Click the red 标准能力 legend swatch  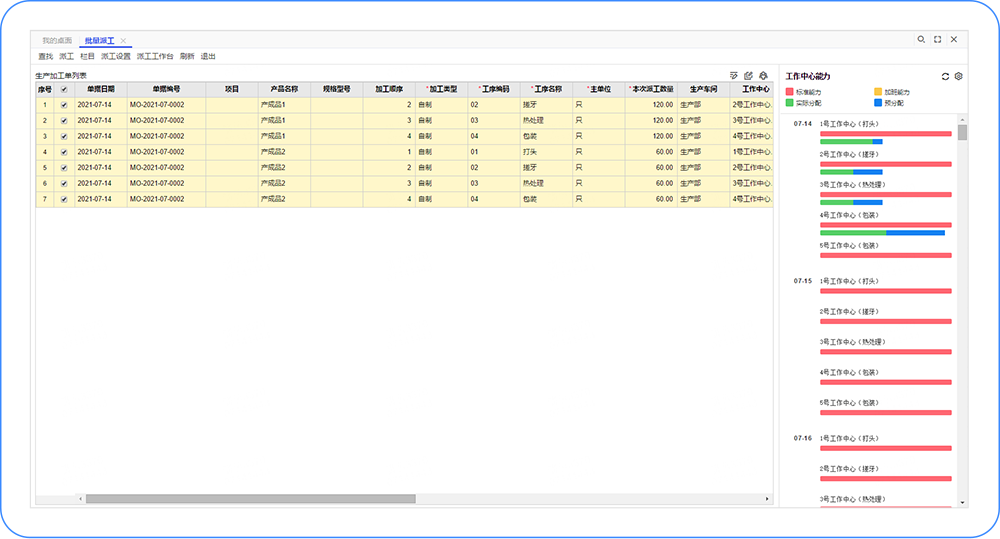790,92
